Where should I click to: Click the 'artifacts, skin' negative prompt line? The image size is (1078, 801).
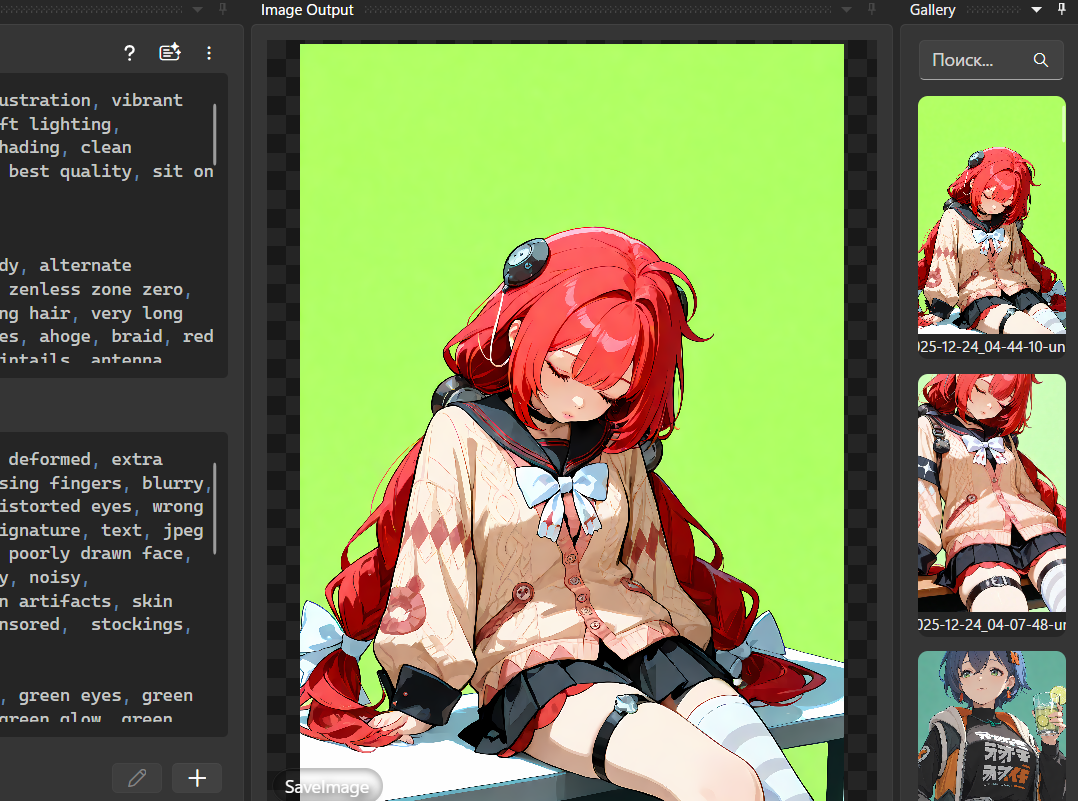coord(96,601)
